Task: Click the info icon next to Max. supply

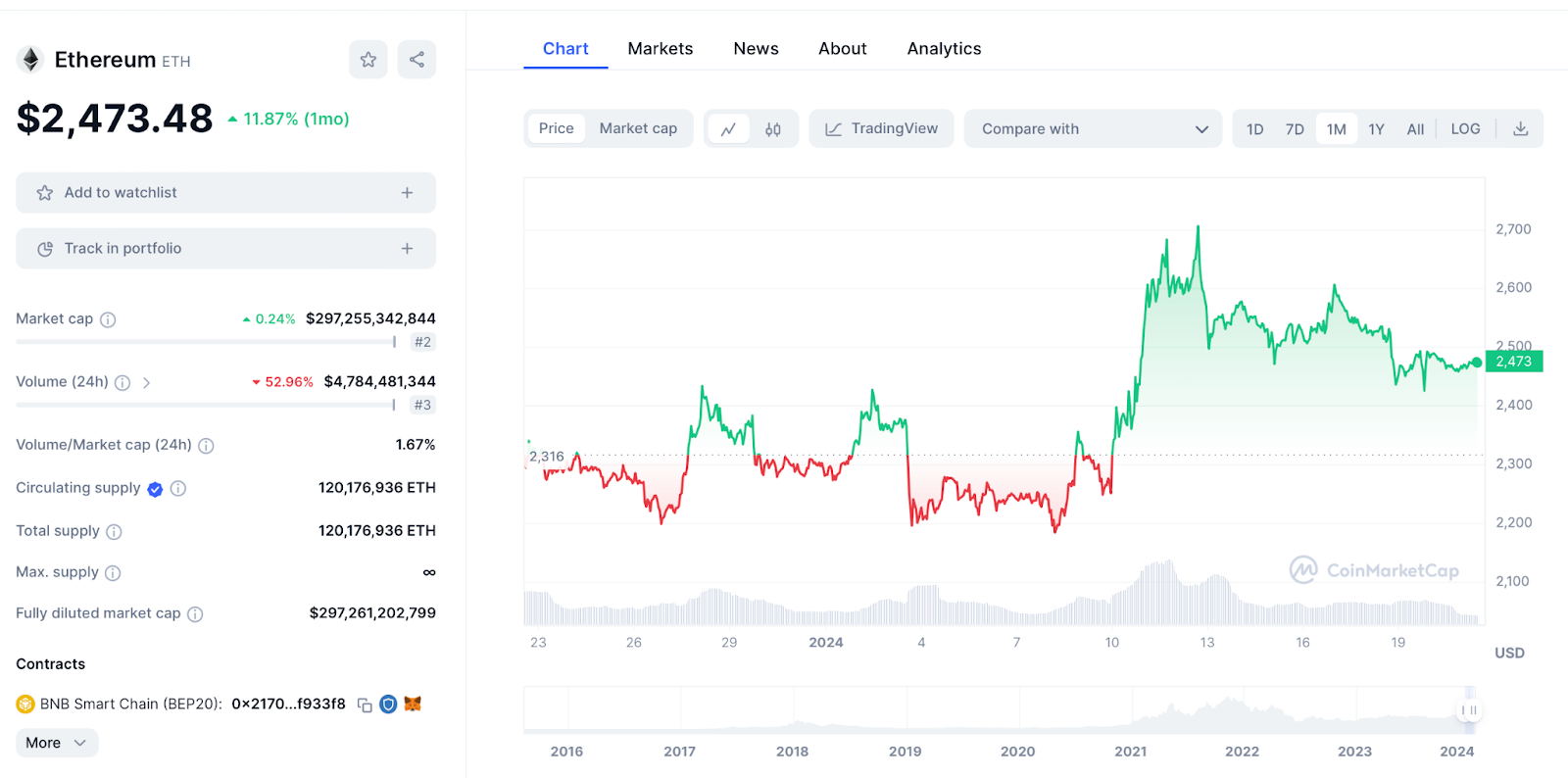Action: [113, 573]
